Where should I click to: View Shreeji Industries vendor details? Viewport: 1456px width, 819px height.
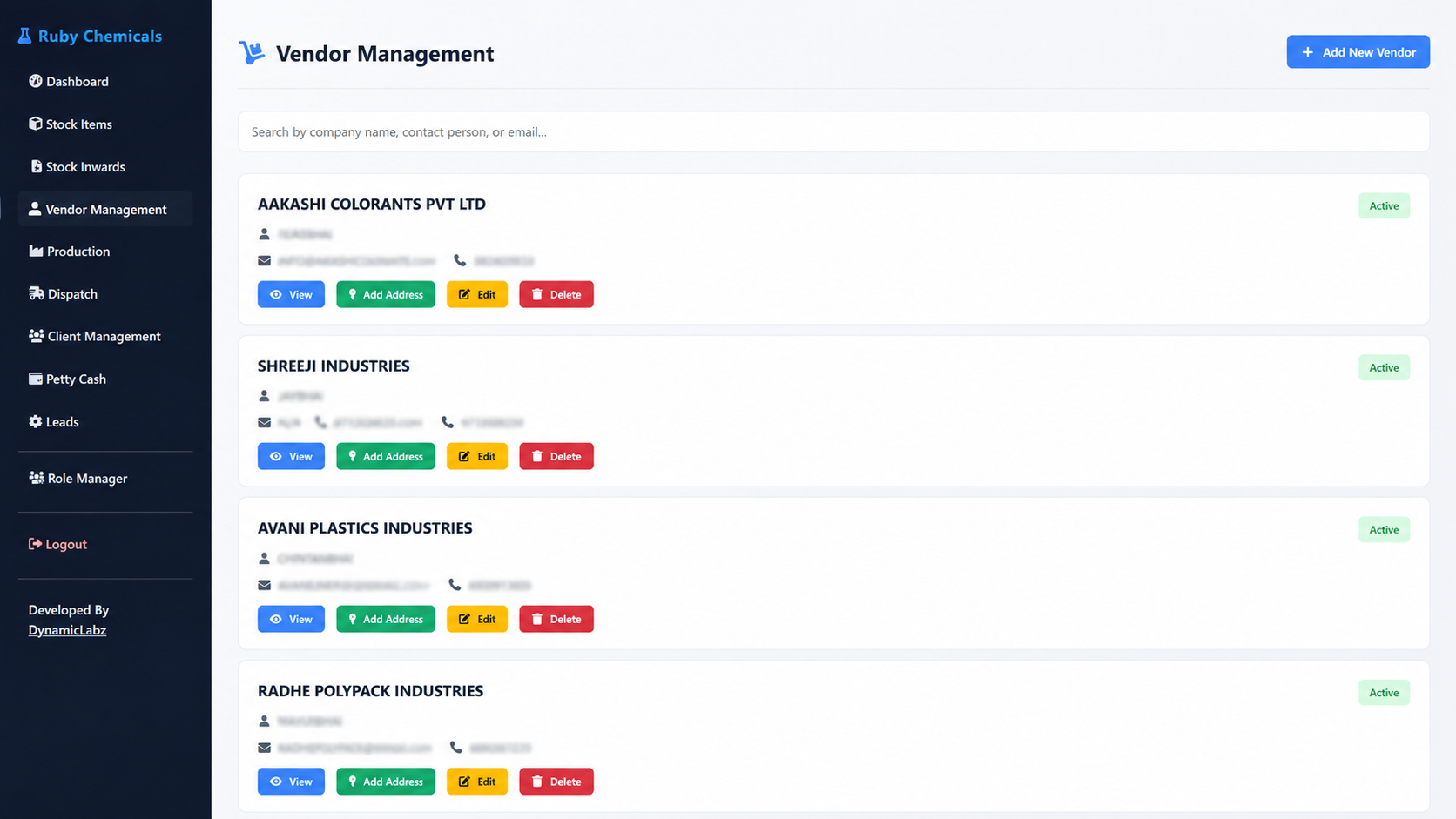tap(291, 456)
